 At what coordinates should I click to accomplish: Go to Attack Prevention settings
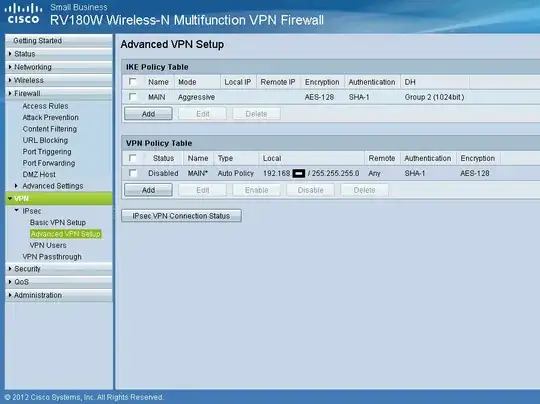[50, 117]
